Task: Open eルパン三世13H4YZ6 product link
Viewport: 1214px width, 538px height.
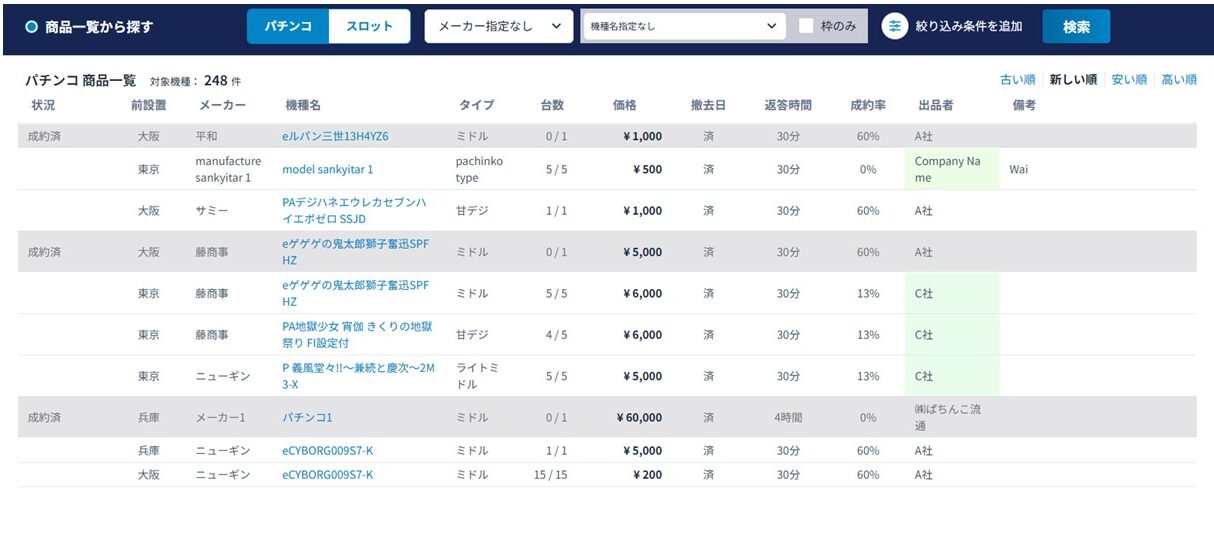Action: pyautogui.click(x=335, y=136)
